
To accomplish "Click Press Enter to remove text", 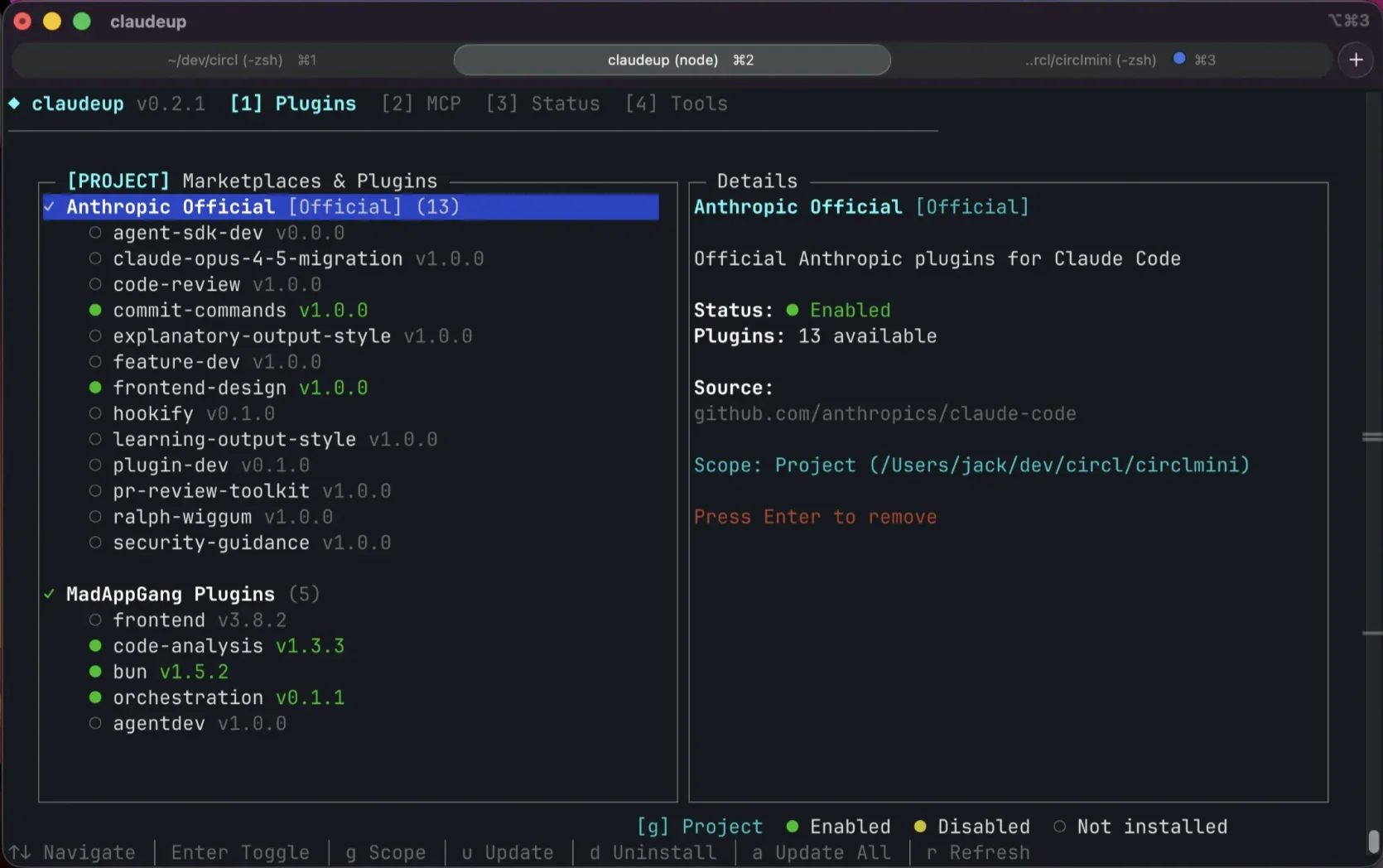I will 816,517.
